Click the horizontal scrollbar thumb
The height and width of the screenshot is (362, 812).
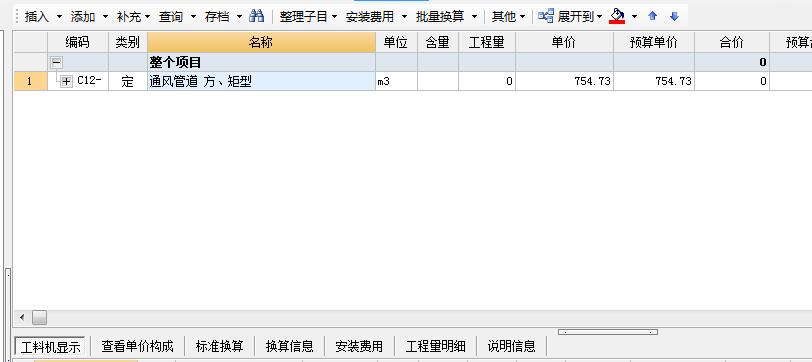(39, 317)
